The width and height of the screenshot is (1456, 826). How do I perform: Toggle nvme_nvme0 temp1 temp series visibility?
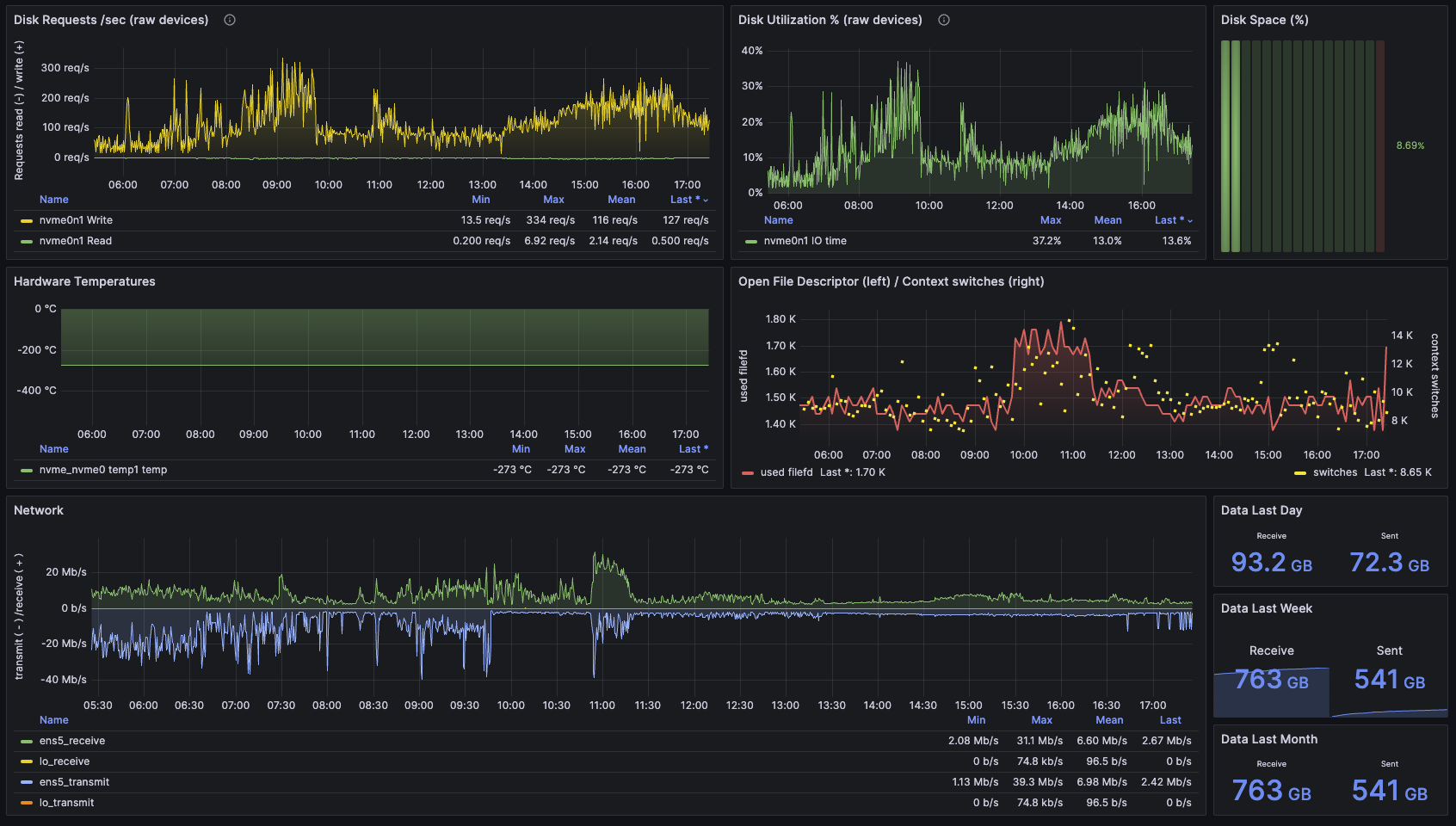pyautogui.click(x=103, y=470)
